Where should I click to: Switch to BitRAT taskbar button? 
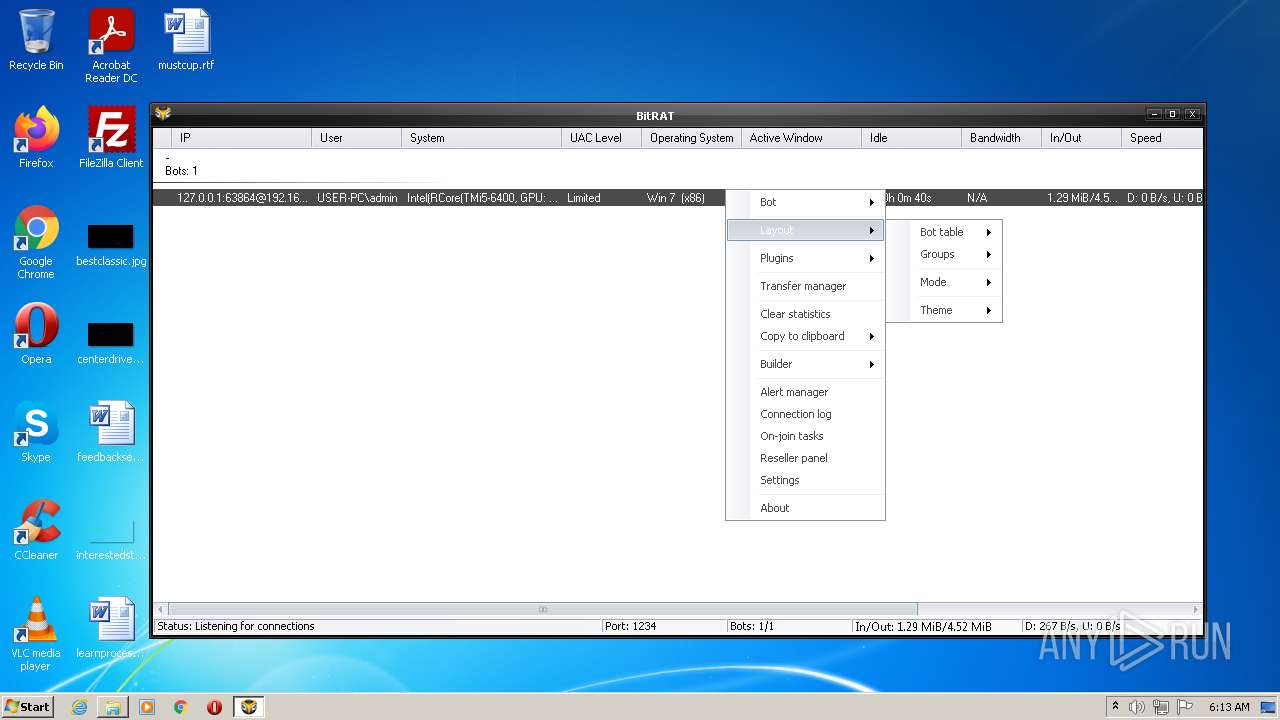(x=249, y=707)
